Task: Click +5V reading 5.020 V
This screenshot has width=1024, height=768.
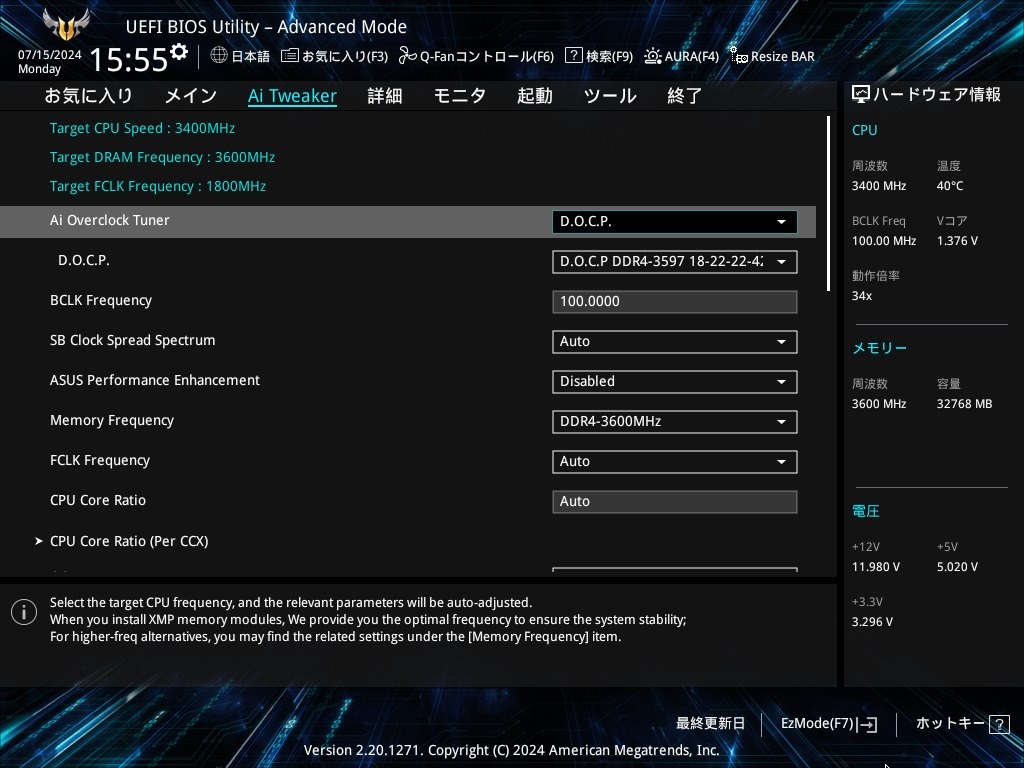Action: 957,567
